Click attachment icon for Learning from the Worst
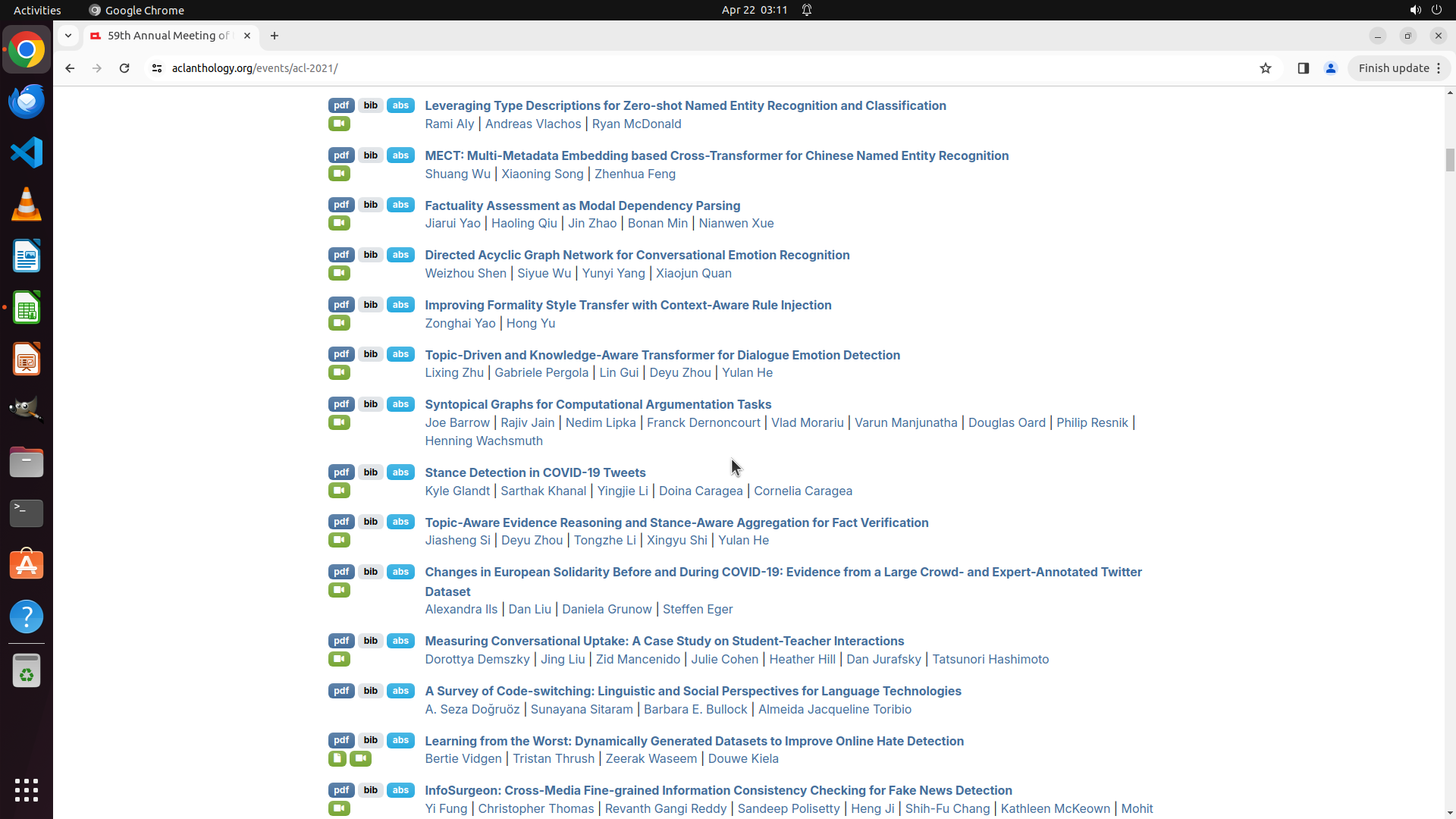The width and height of the screenshot is (1456, 819). point(337,758)
